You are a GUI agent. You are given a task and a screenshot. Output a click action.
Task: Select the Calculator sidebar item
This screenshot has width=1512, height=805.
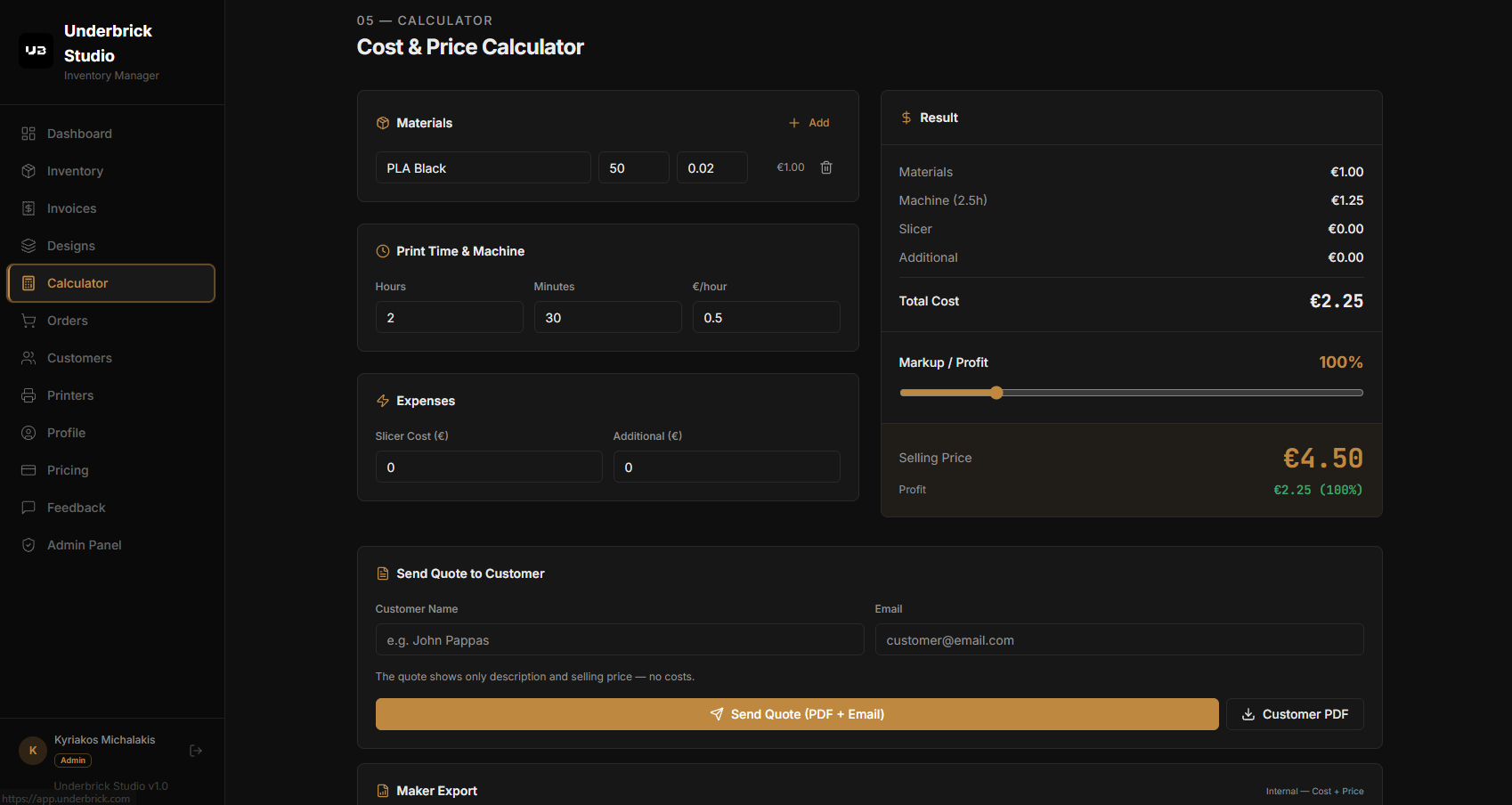click(111, 283)
